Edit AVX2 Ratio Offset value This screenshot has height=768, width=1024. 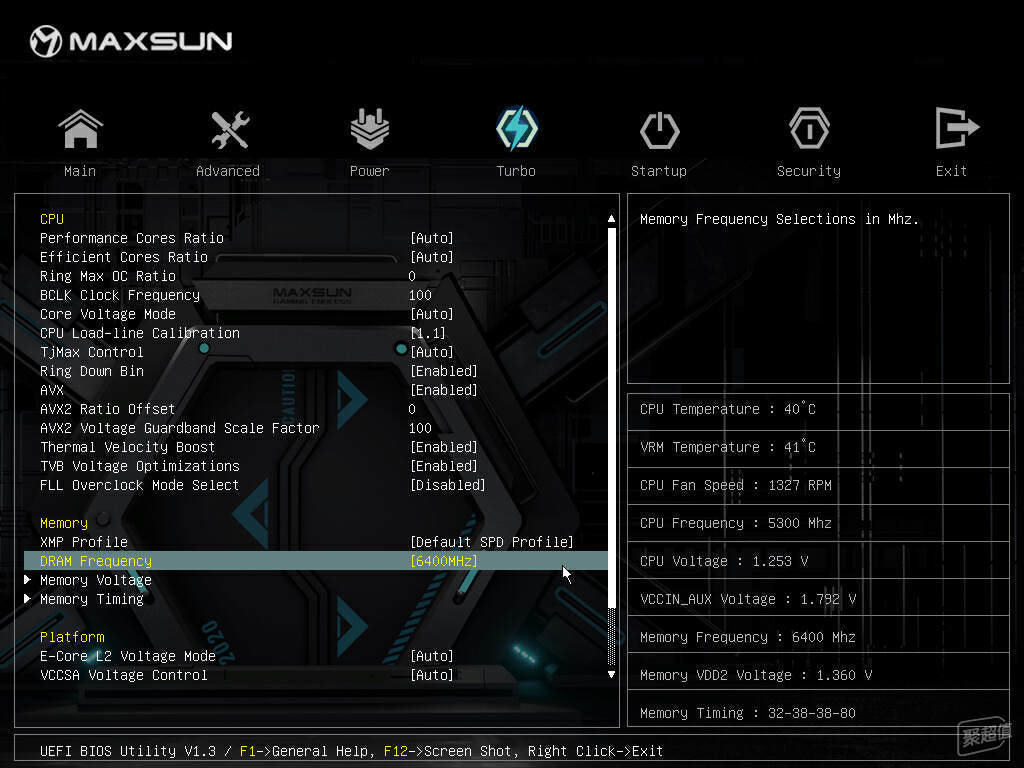(412, 409)
